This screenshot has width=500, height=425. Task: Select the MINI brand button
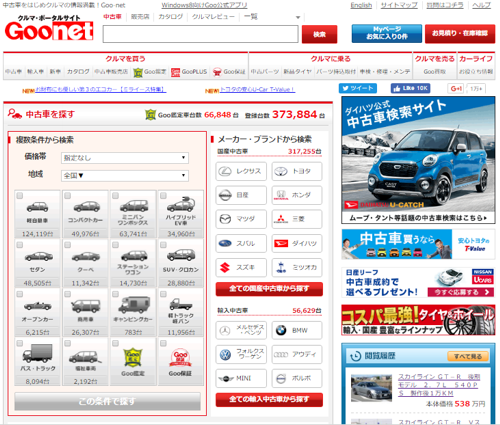pos(241,378)
